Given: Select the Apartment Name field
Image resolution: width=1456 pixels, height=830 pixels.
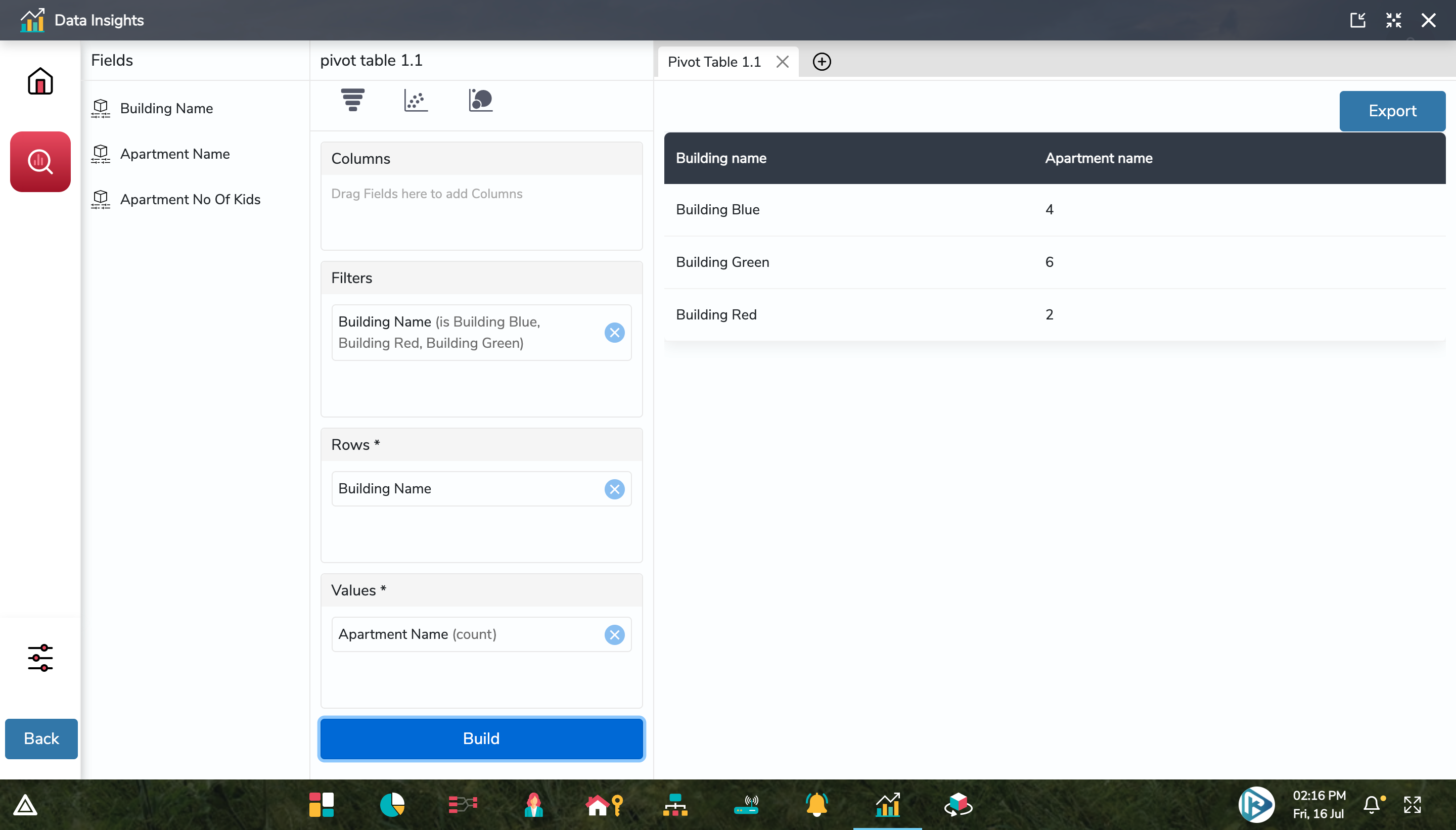Looking at the screenshot, I should click(174, 154).
